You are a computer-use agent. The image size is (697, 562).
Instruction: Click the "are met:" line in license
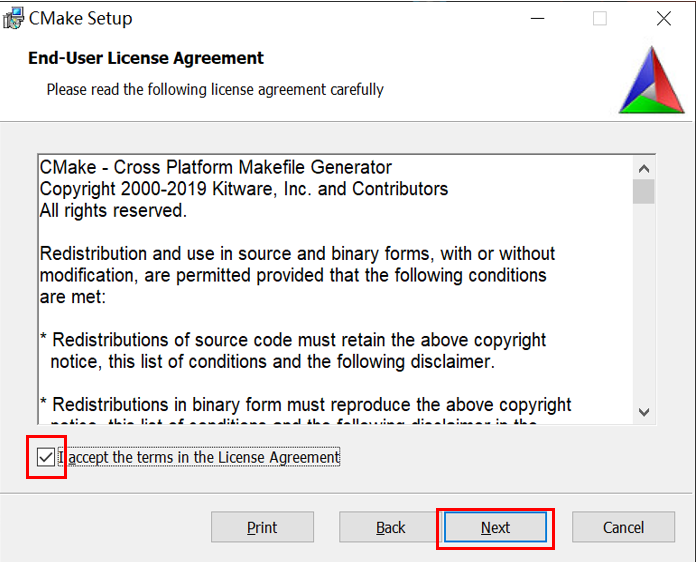73,297
